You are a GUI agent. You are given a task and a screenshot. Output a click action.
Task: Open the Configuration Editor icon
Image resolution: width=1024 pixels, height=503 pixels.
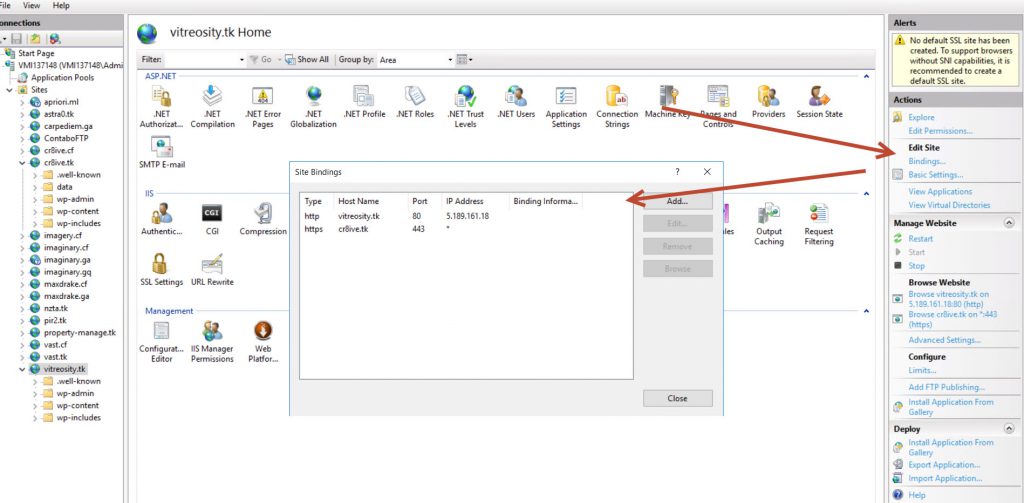(161, 333)
